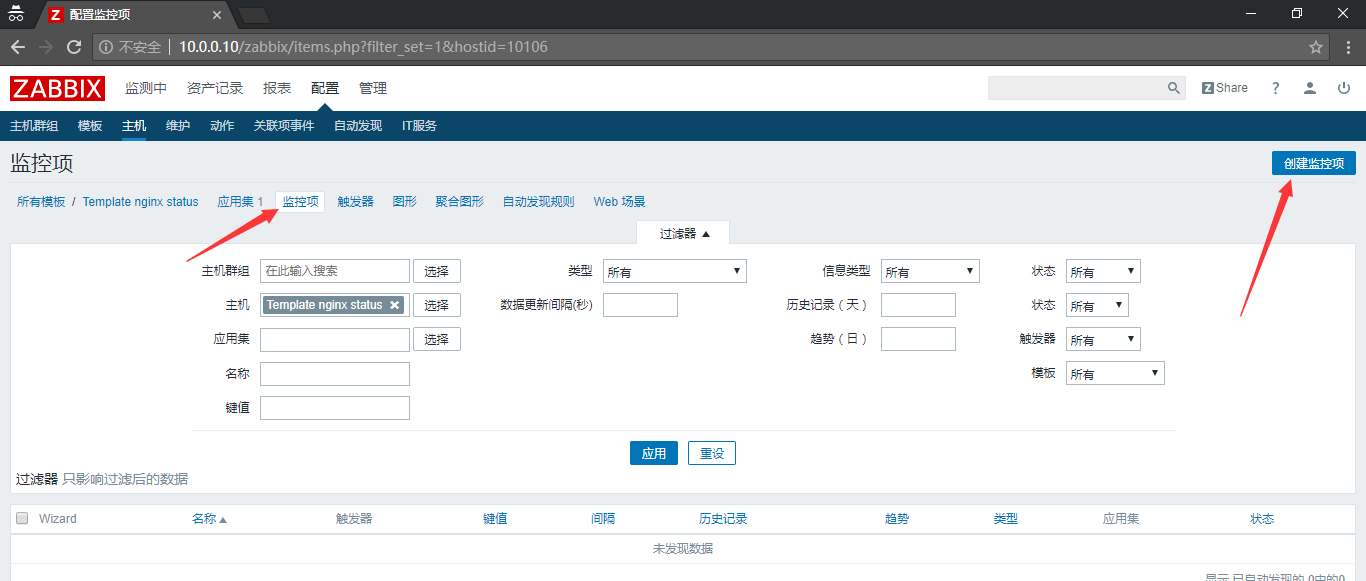Click the browser back arrow
The width and height of the screenshot is (1366, 581).
(18, 47)
